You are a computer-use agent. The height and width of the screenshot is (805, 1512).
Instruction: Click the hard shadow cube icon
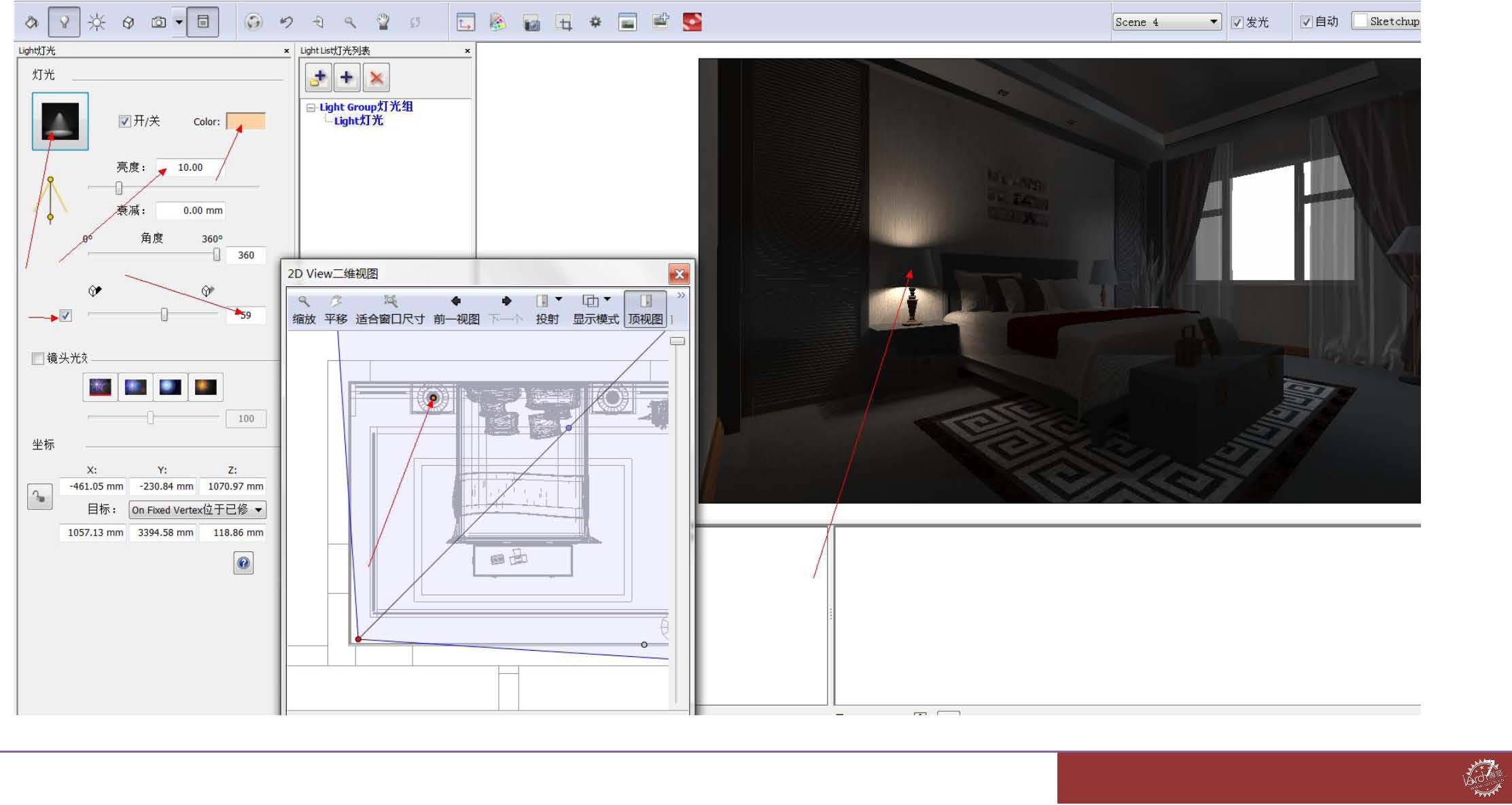click(x=94, y=291)
